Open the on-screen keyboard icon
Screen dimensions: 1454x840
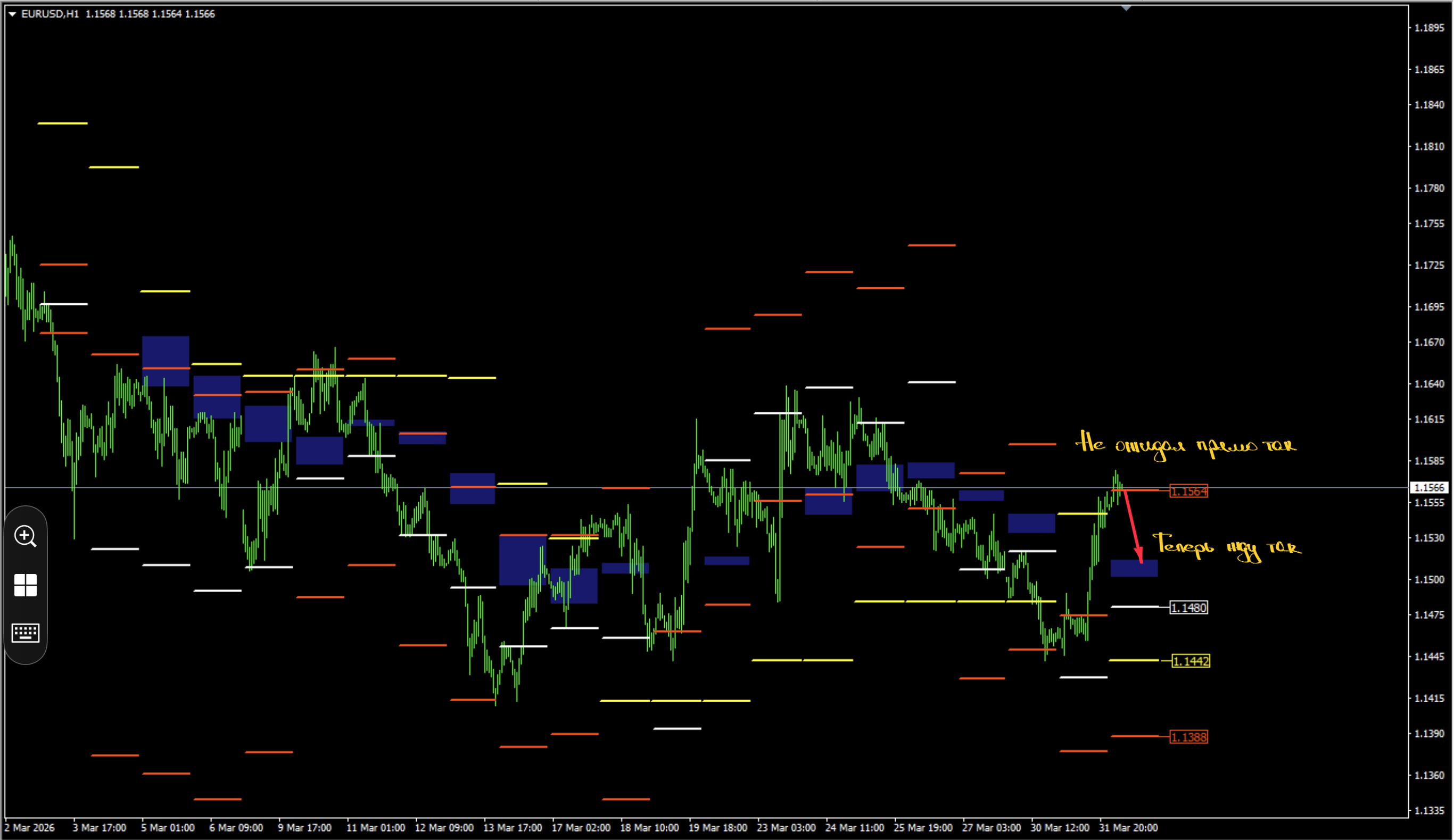(x=26, y=633)
